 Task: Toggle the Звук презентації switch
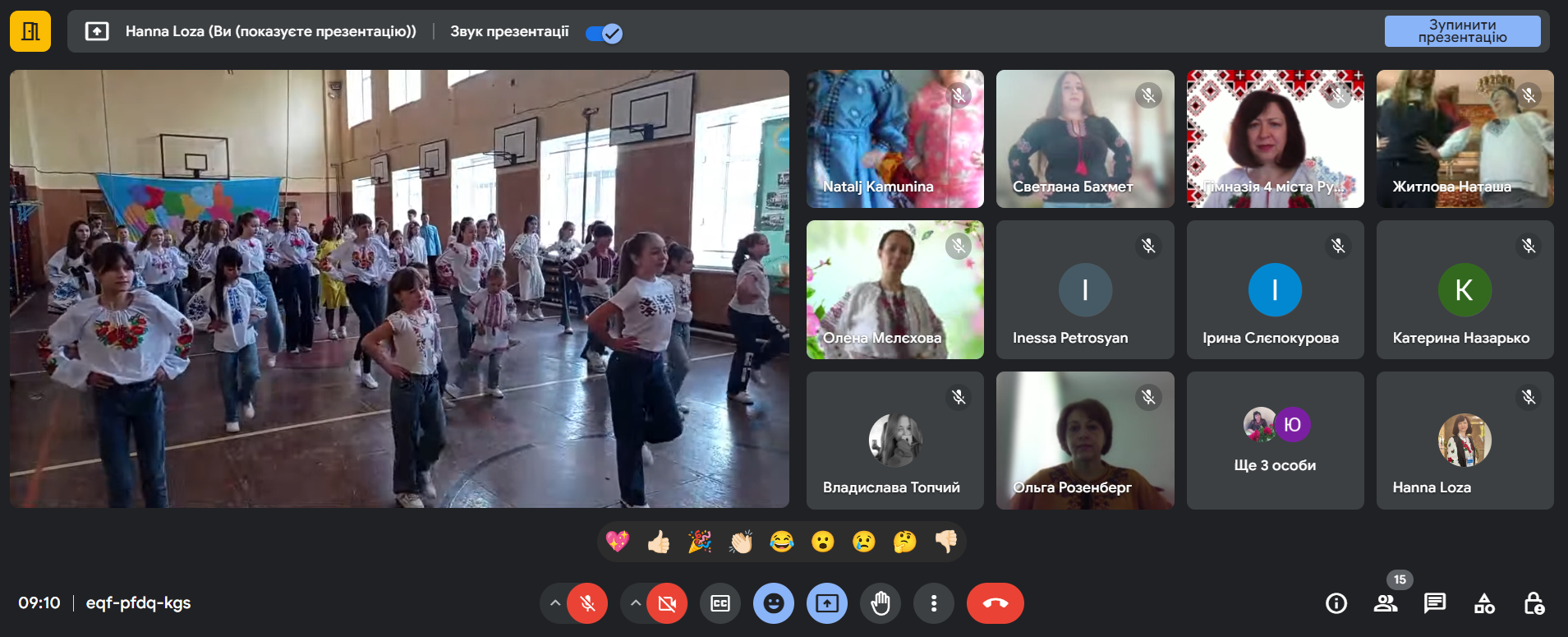pos(604,33)
